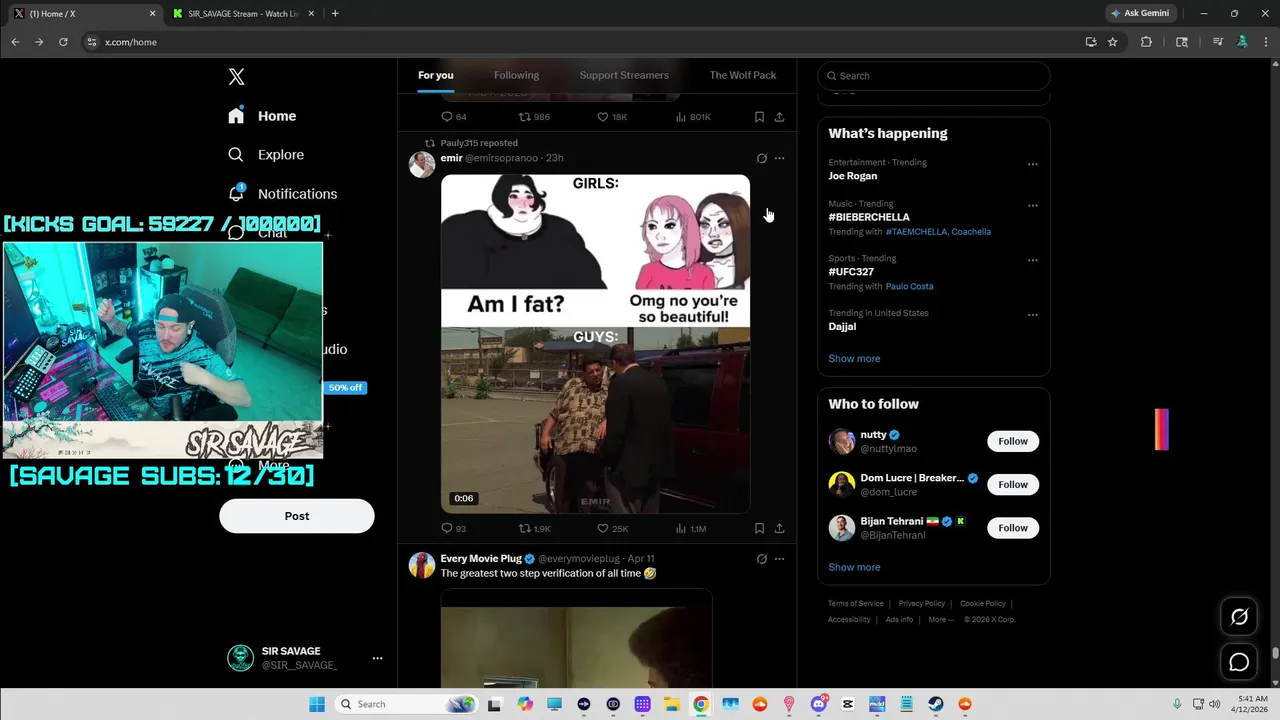Open the Windows Start menu
Image resolution: width=1280 pixels, height=720 pixels.
(x=317, y=704)
